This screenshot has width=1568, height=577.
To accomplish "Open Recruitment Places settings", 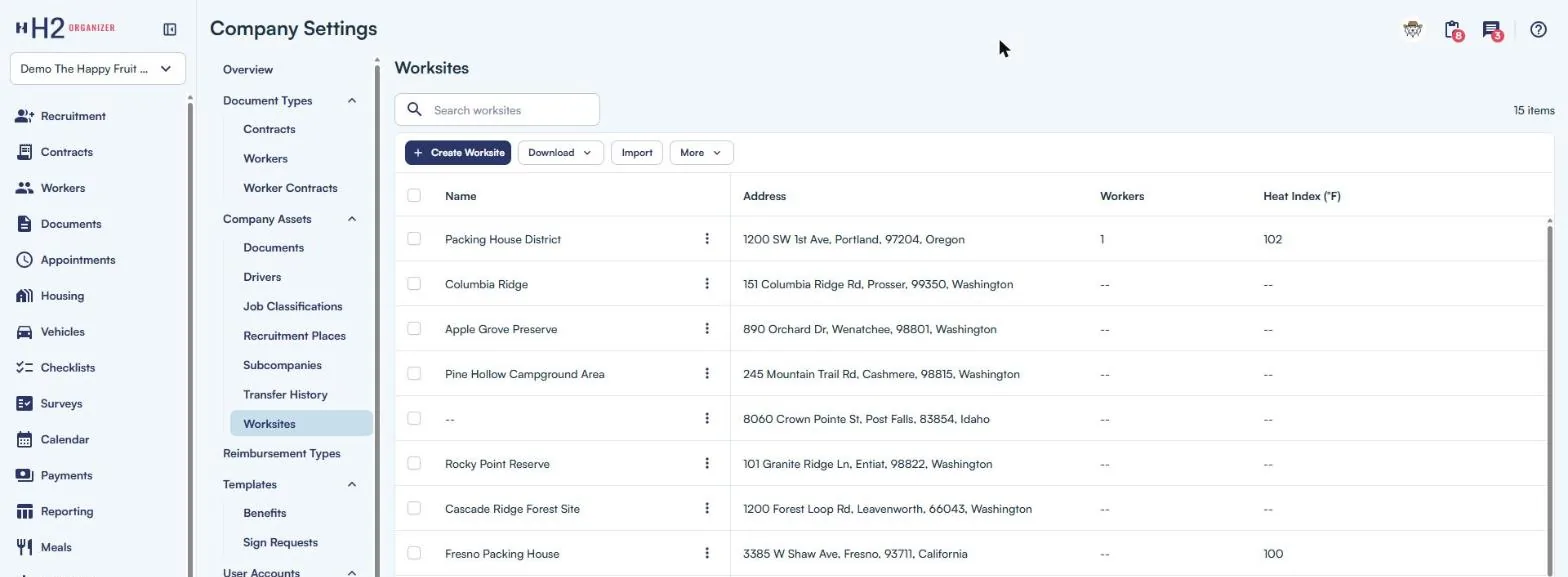I will click(x=293, y=336).
